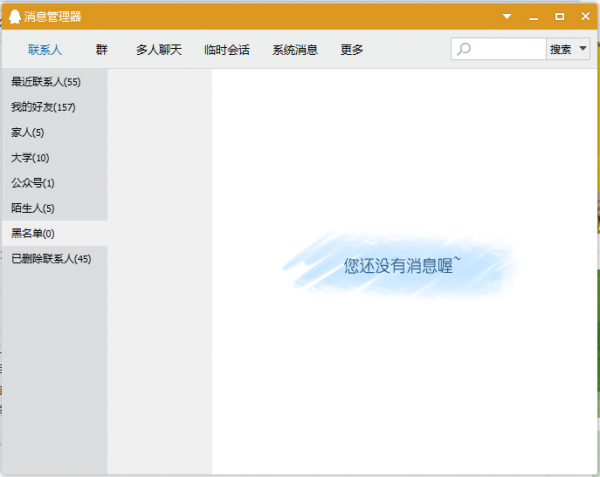Open the 家人(5) contact group

tap(27, 132)
